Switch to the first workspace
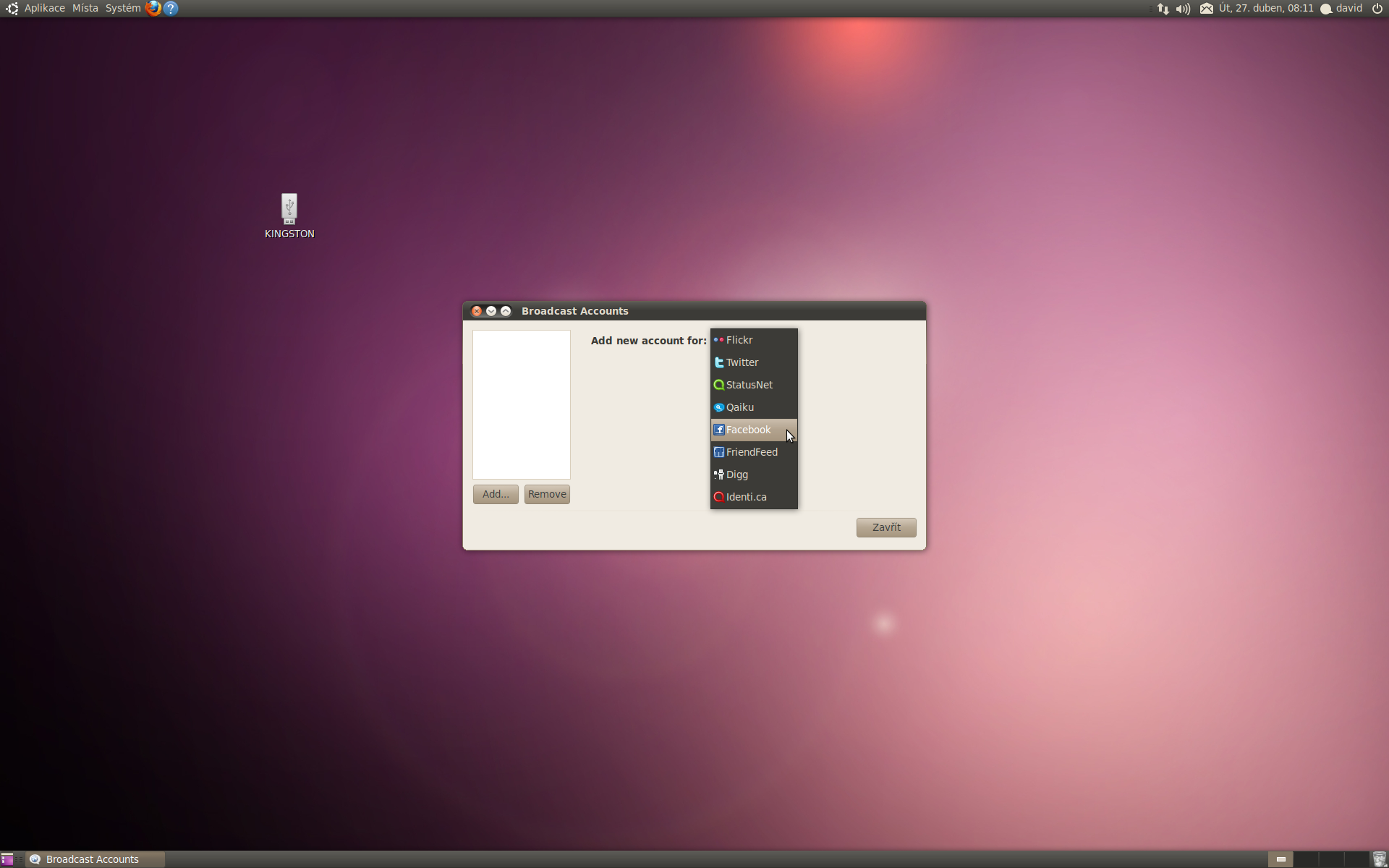The width and height of the screenshot is (1389, 868). [x=1280, y=859]
